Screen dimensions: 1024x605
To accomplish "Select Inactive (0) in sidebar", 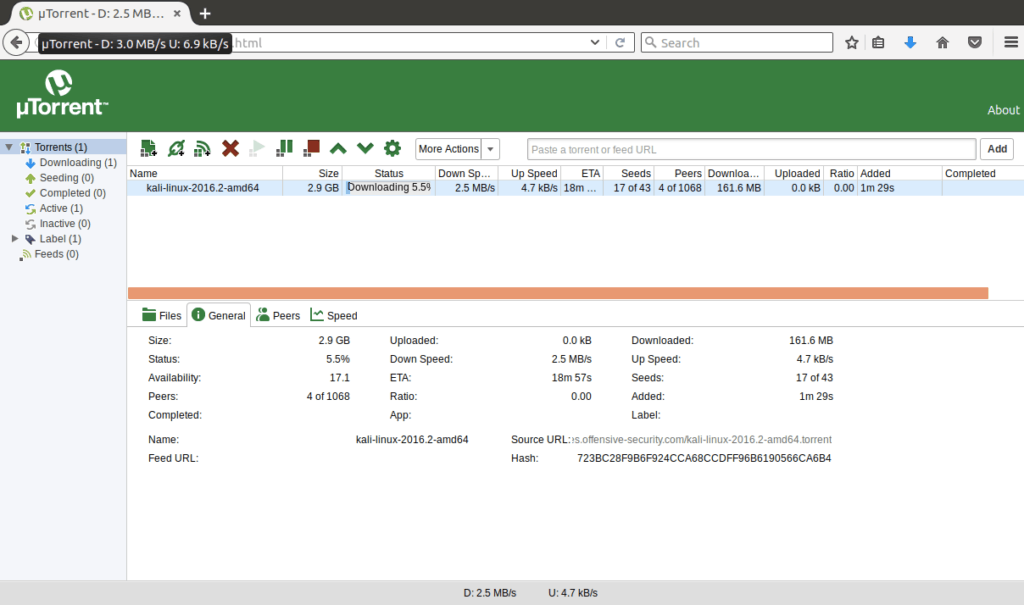I will click(x=65, y=223).
